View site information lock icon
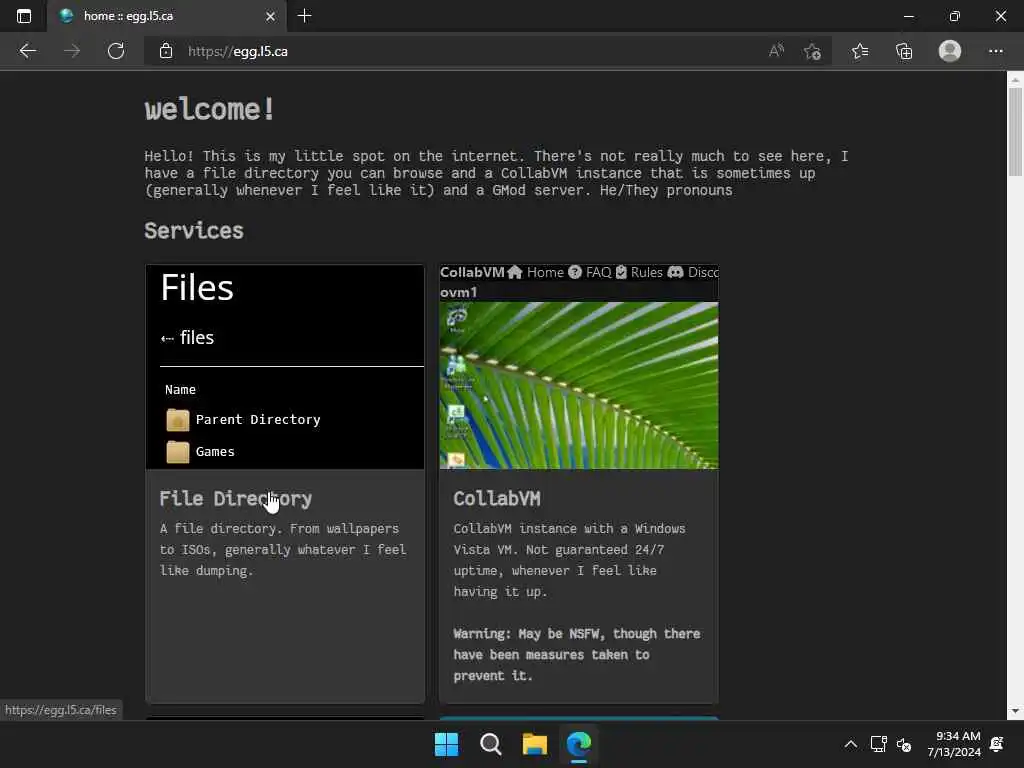 [166, 51]
